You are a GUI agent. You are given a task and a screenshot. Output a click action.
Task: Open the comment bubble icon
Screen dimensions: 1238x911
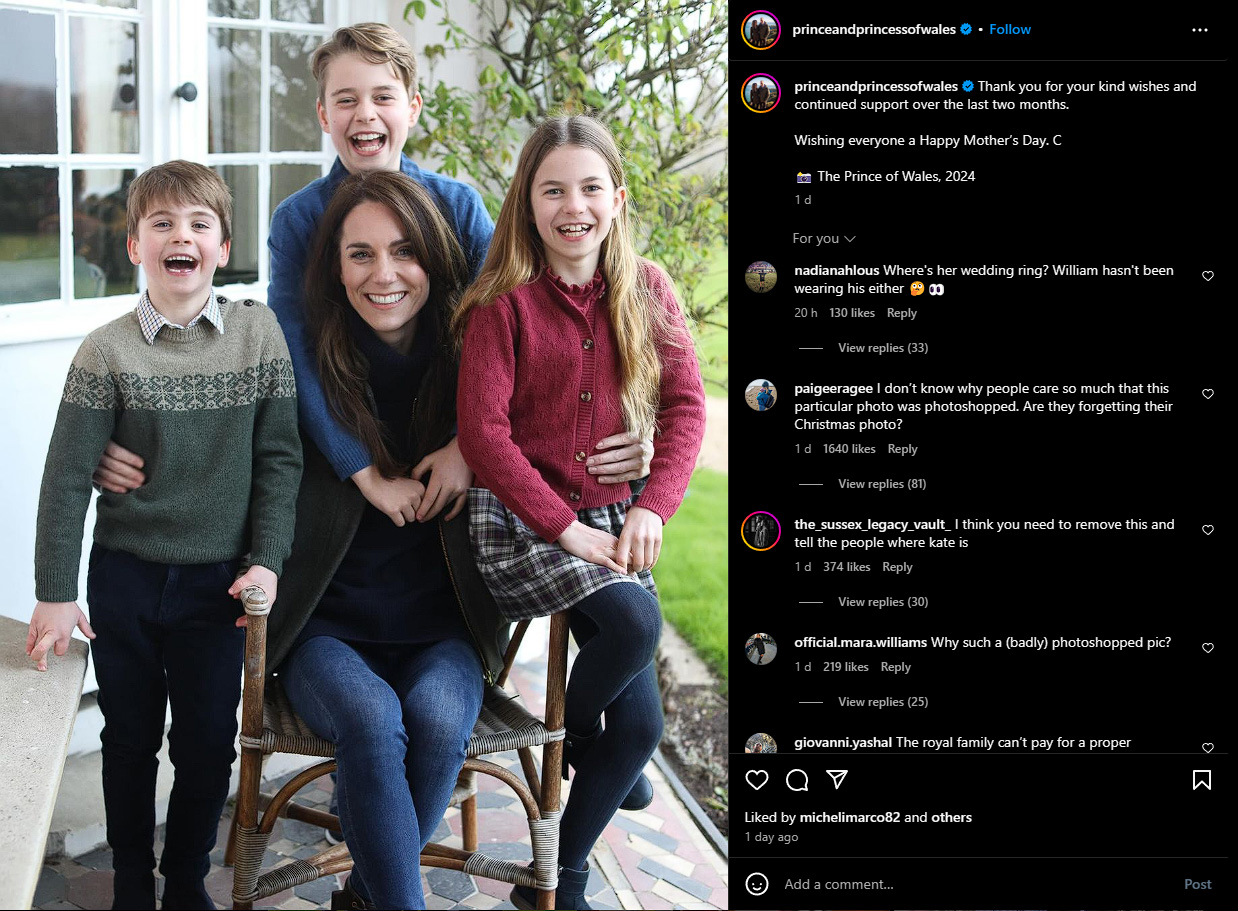point(797,779)
